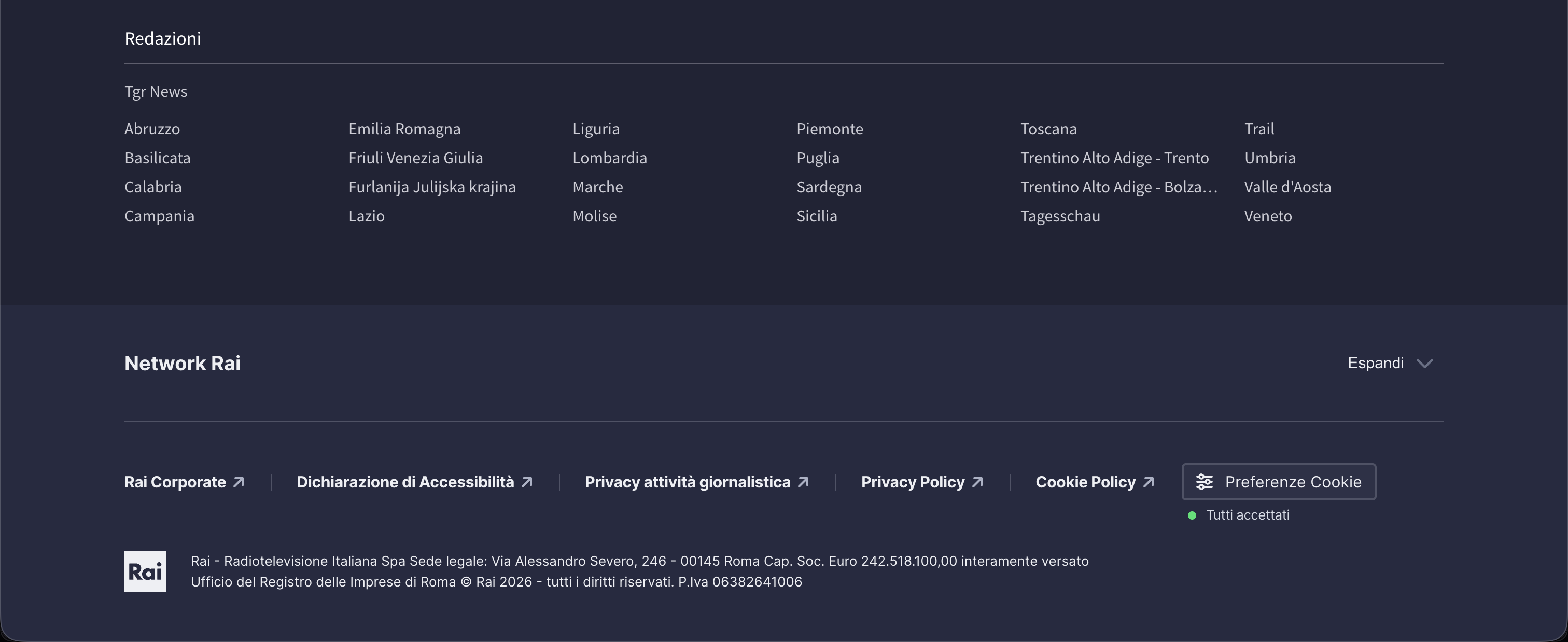
Task: Click the Tutti accettati status text
Action: tap(1248, 515)
